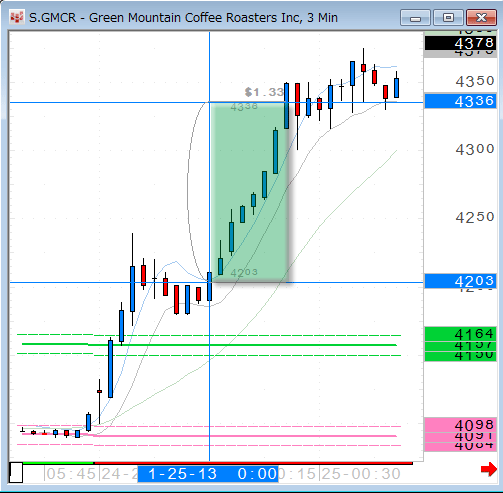Click the $1.33 measurement label

(x=264, y=92)
